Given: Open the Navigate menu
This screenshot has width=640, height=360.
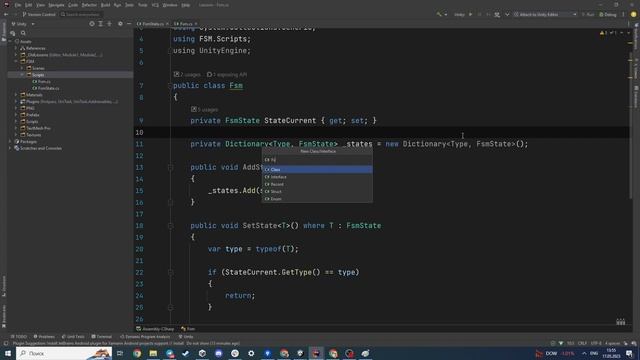Looking at the screenshot, I should (56, 5).
